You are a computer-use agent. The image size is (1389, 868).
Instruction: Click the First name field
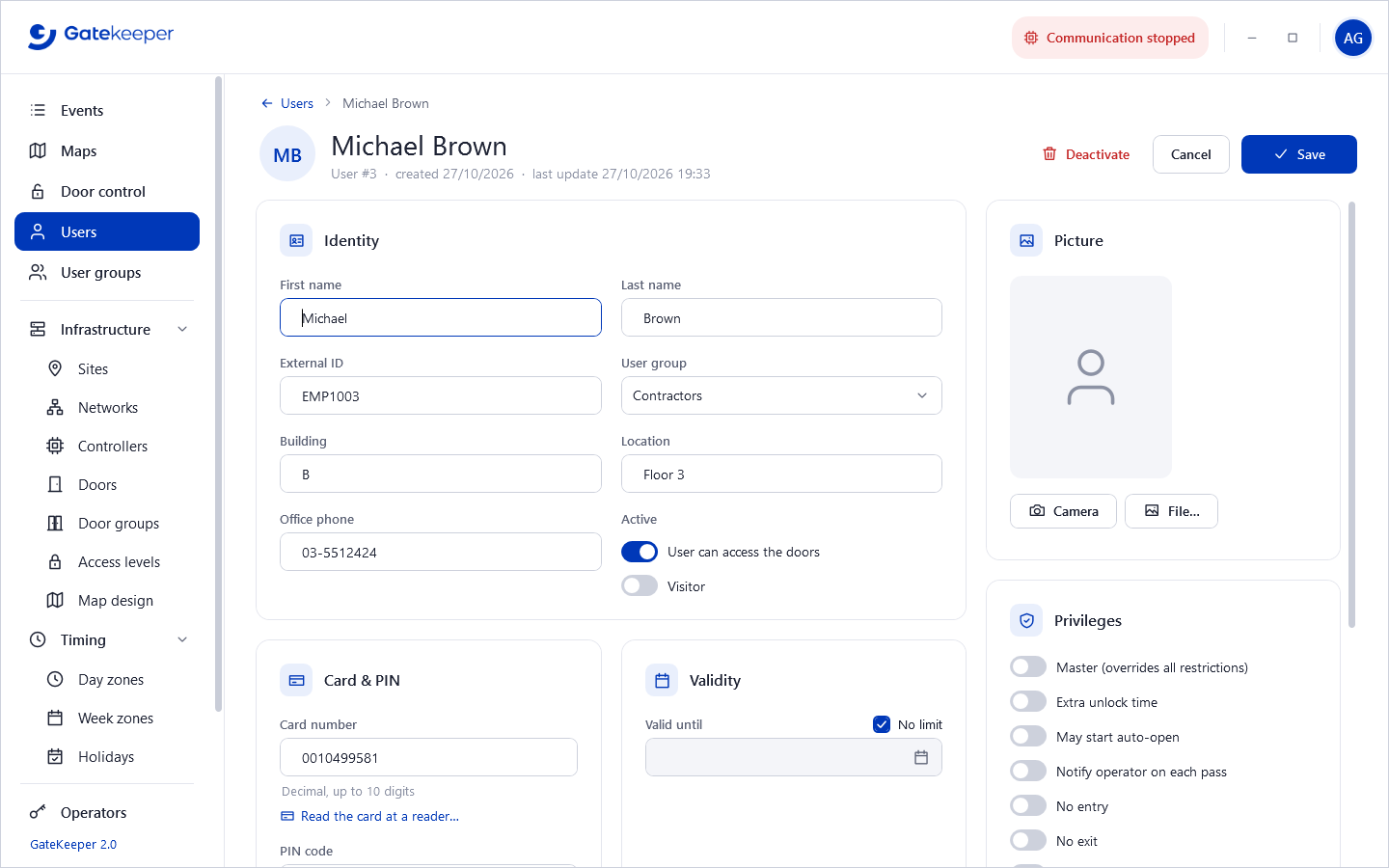coord(441,317)
